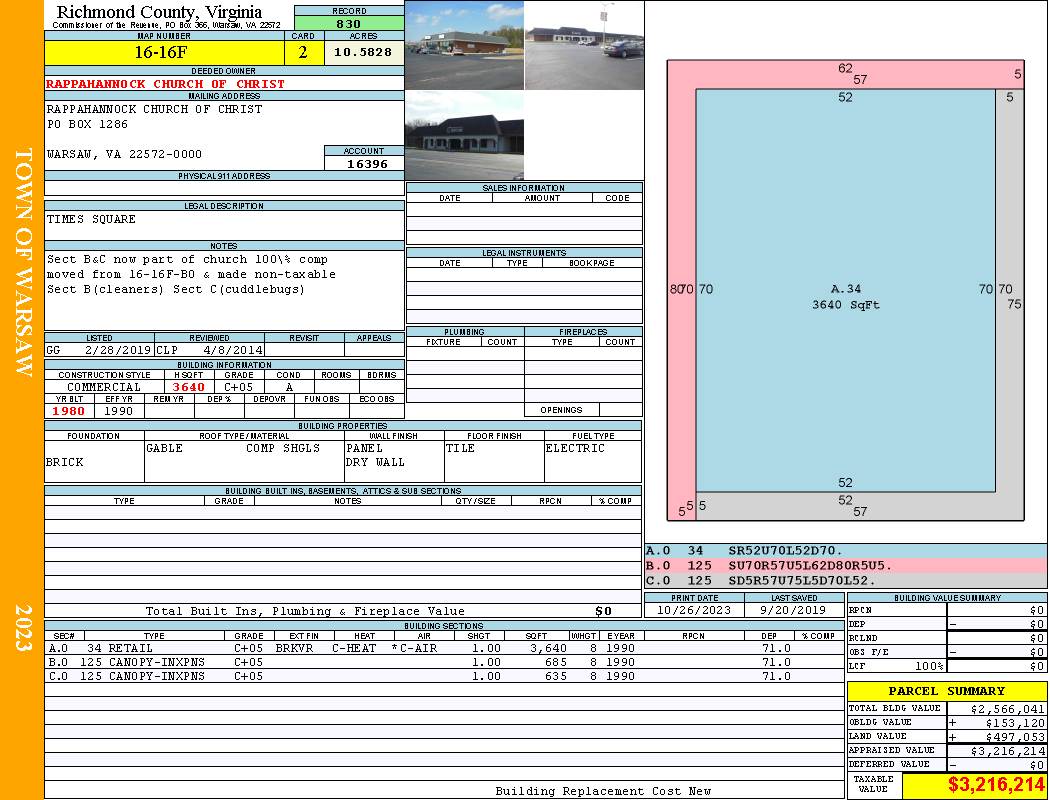1050x800 pixels.
Task: Click the TIMES SQUARE legal description
Action: click(92, 219)
